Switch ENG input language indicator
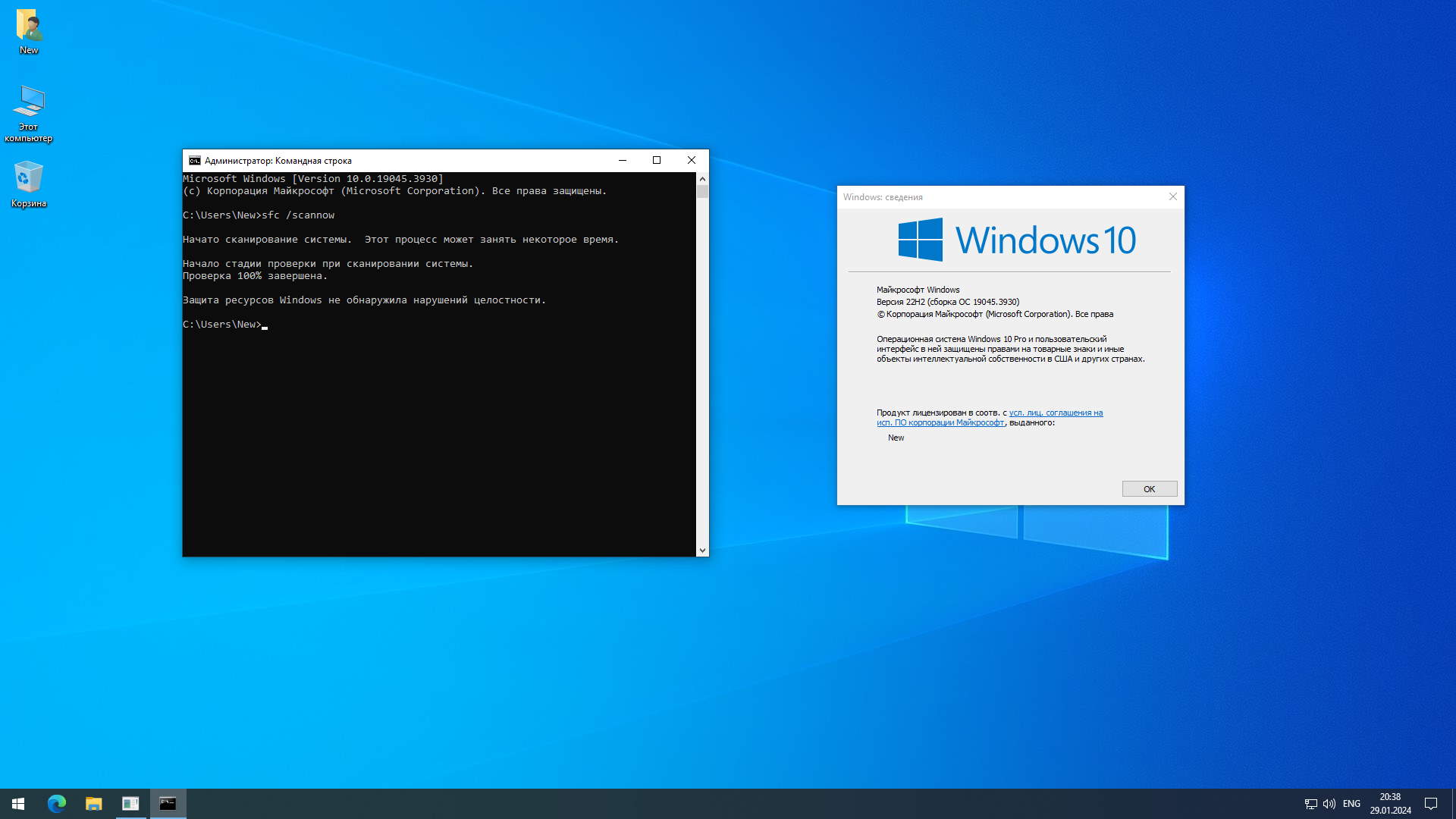 (x=1351, y=804)
